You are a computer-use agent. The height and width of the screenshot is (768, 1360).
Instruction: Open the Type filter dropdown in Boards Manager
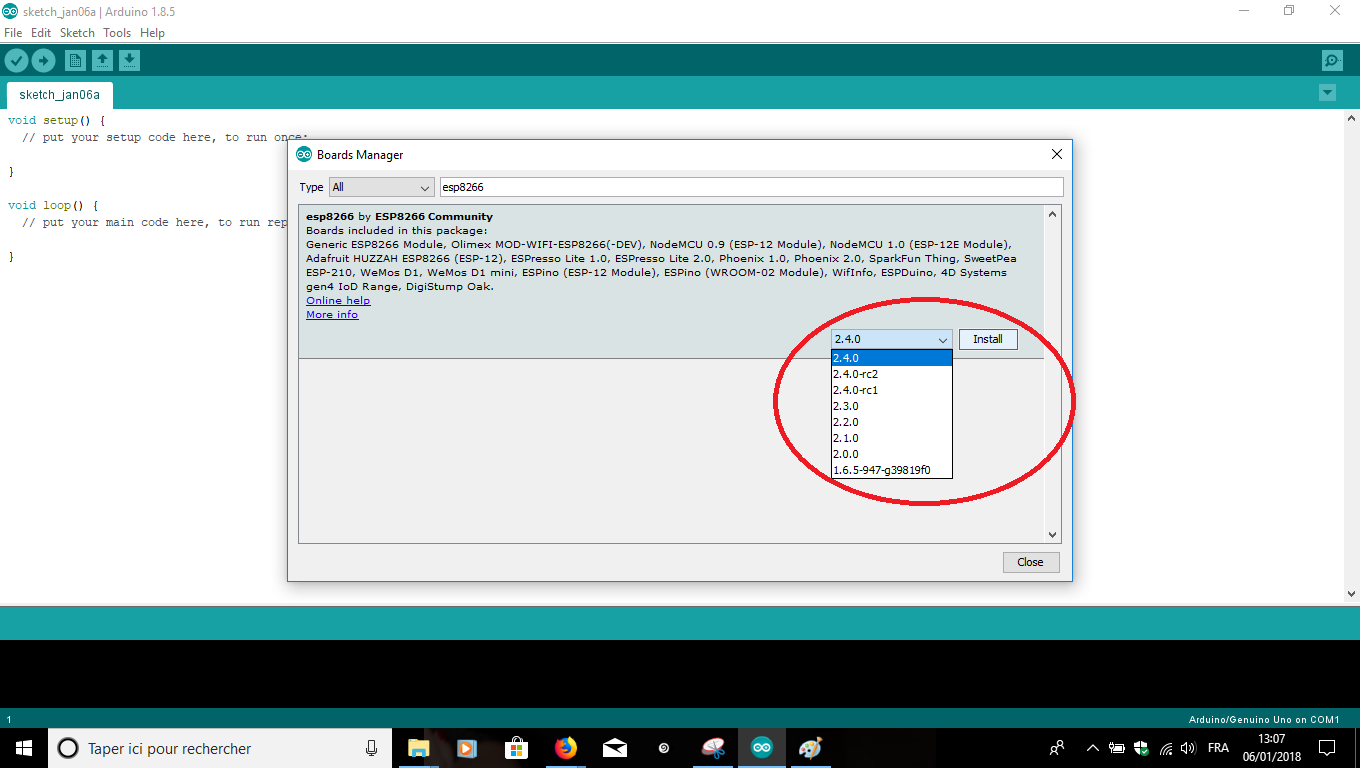click(x=381, y=187)
